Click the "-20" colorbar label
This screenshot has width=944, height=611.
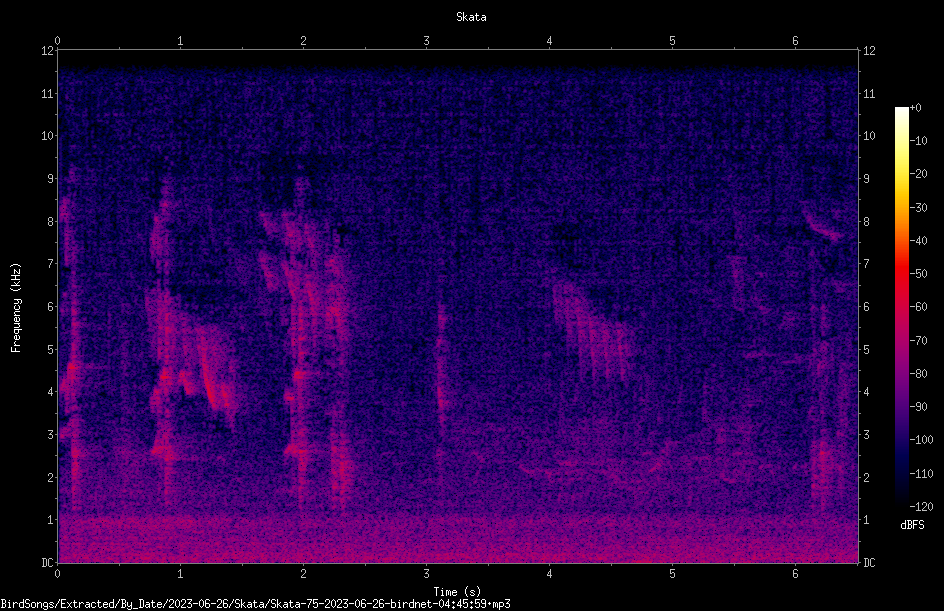[x=919, y=174]
